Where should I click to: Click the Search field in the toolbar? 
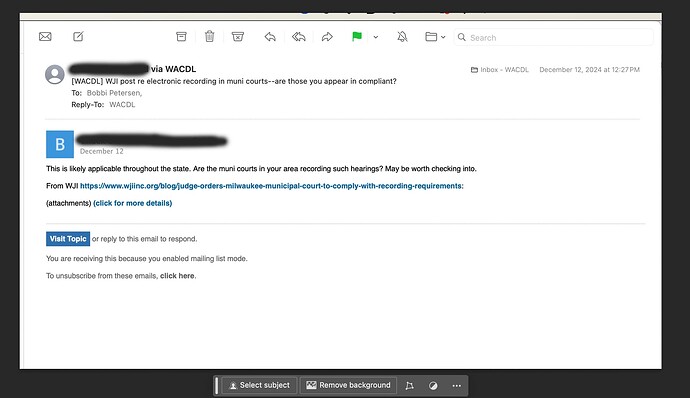click(554, 37)
